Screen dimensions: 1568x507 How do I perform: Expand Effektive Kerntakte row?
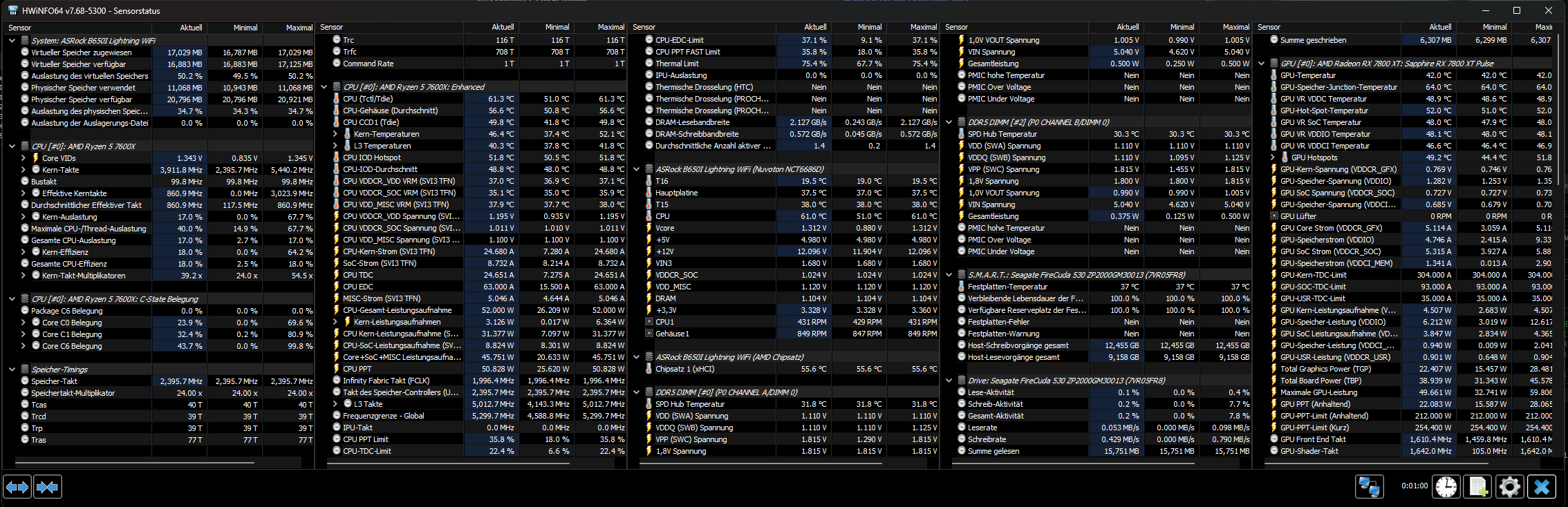[x=24, y=193]
